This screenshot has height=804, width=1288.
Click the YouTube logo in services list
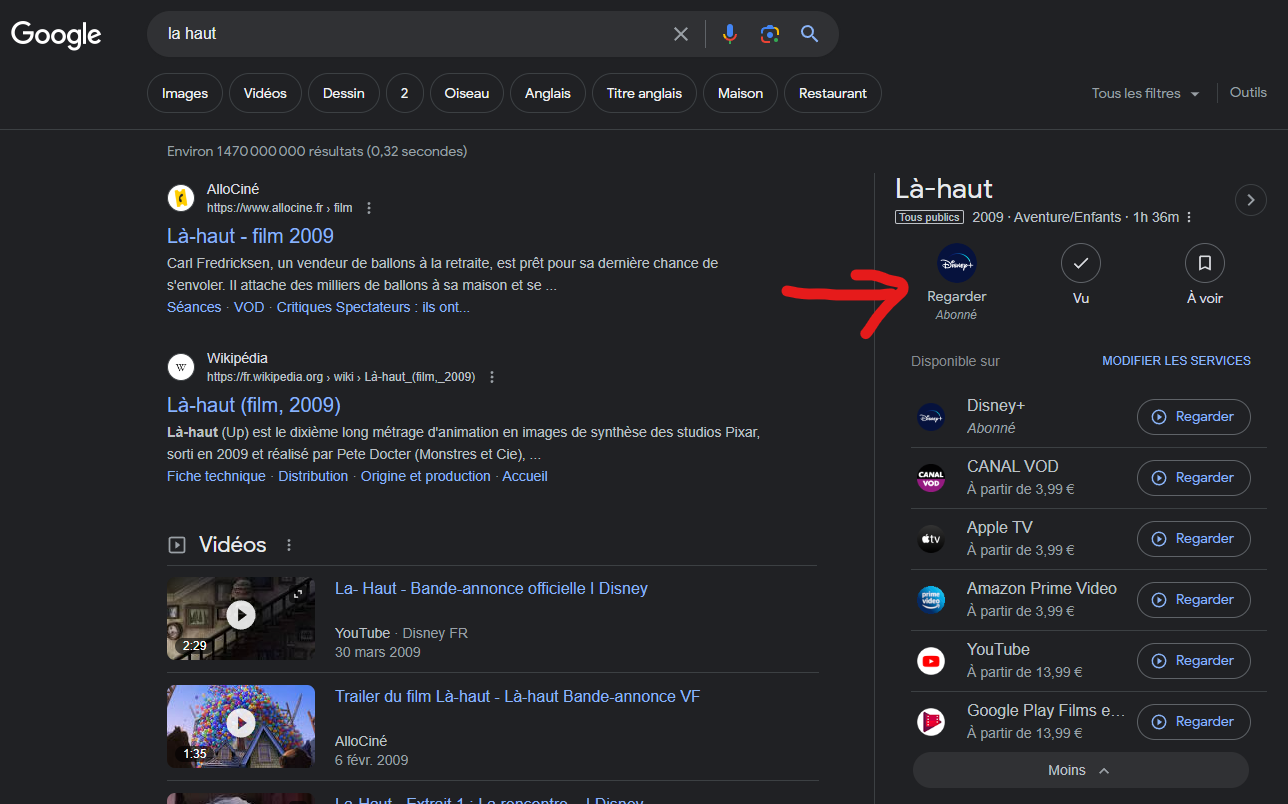pos(931,661)
